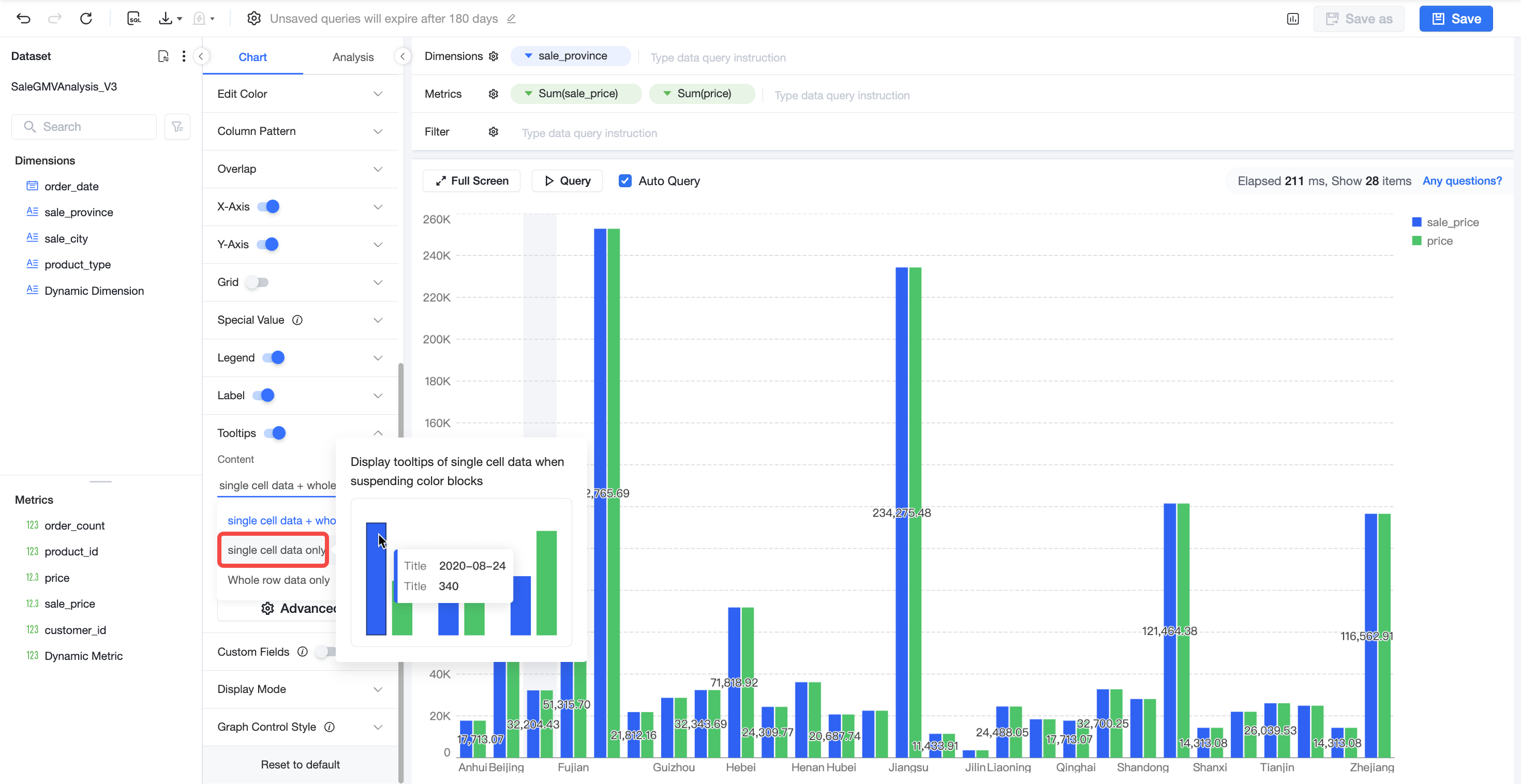Open the 'Any questions?' link
This screenshot has width=1521, height=784.
(x=1462, y=180)
